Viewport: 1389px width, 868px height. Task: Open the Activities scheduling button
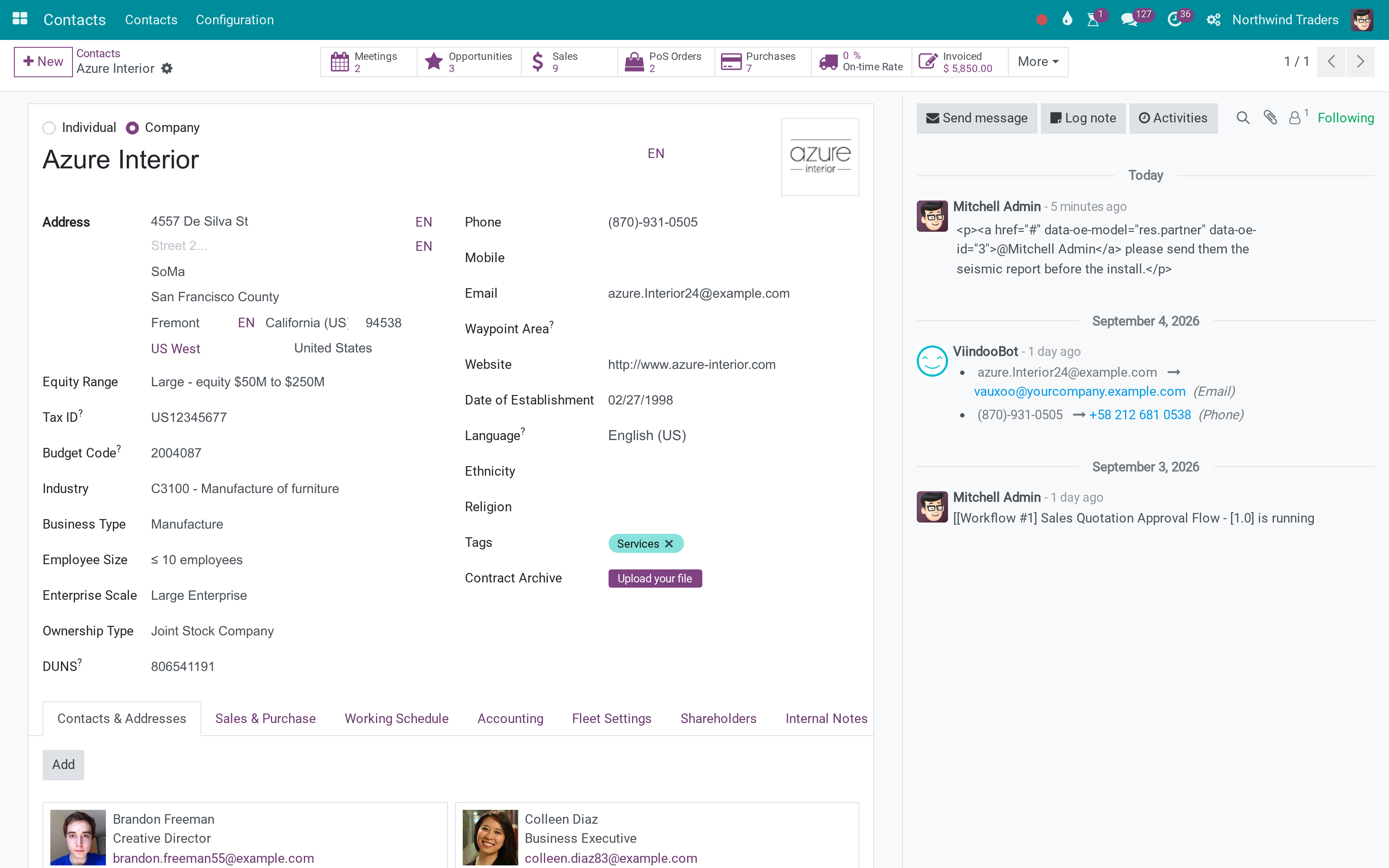coord(1173,118)
